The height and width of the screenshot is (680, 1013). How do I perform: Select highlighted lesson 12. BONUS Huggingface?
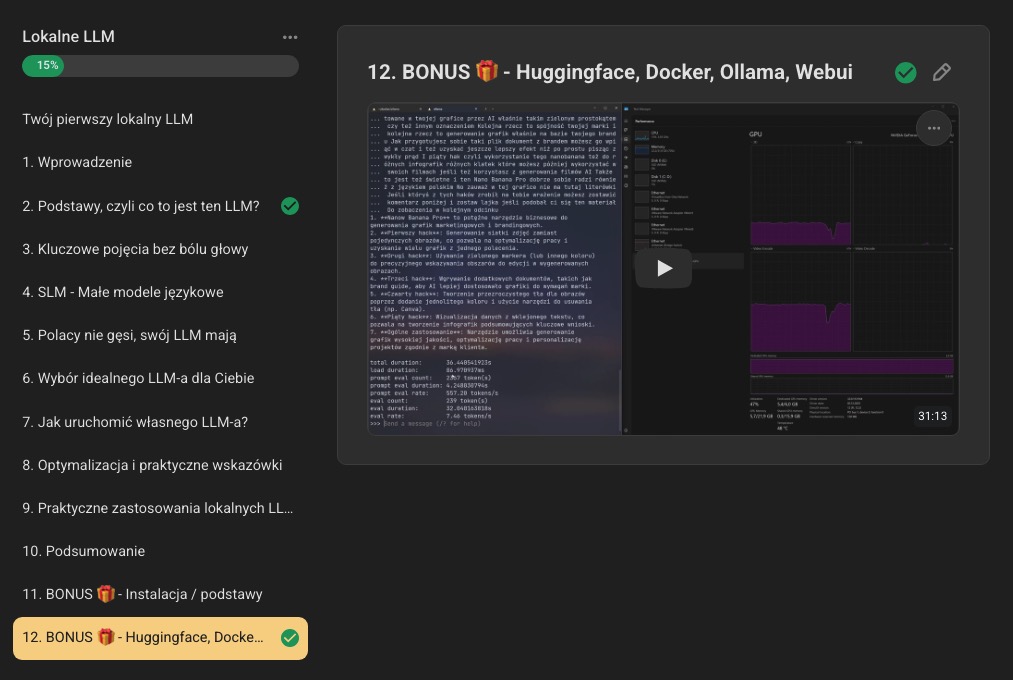click(160, 638)
